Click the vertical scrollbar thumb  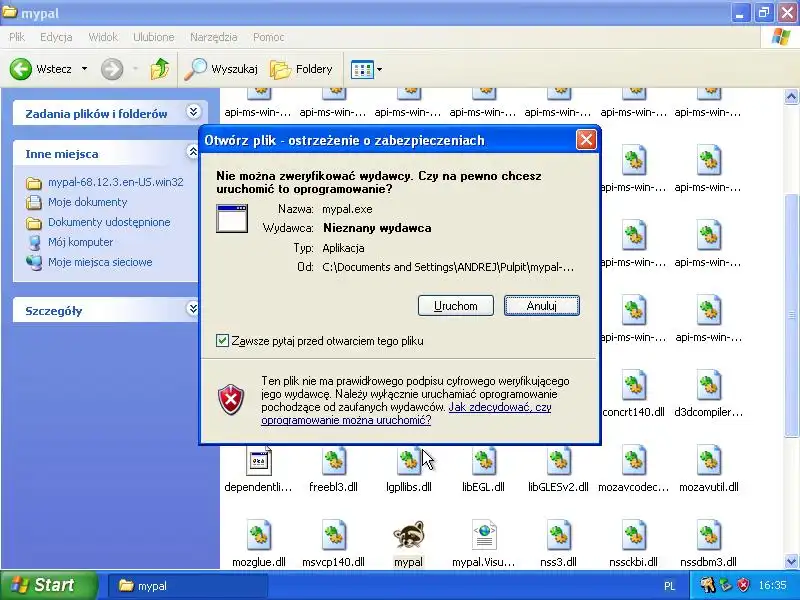point(791,315)
